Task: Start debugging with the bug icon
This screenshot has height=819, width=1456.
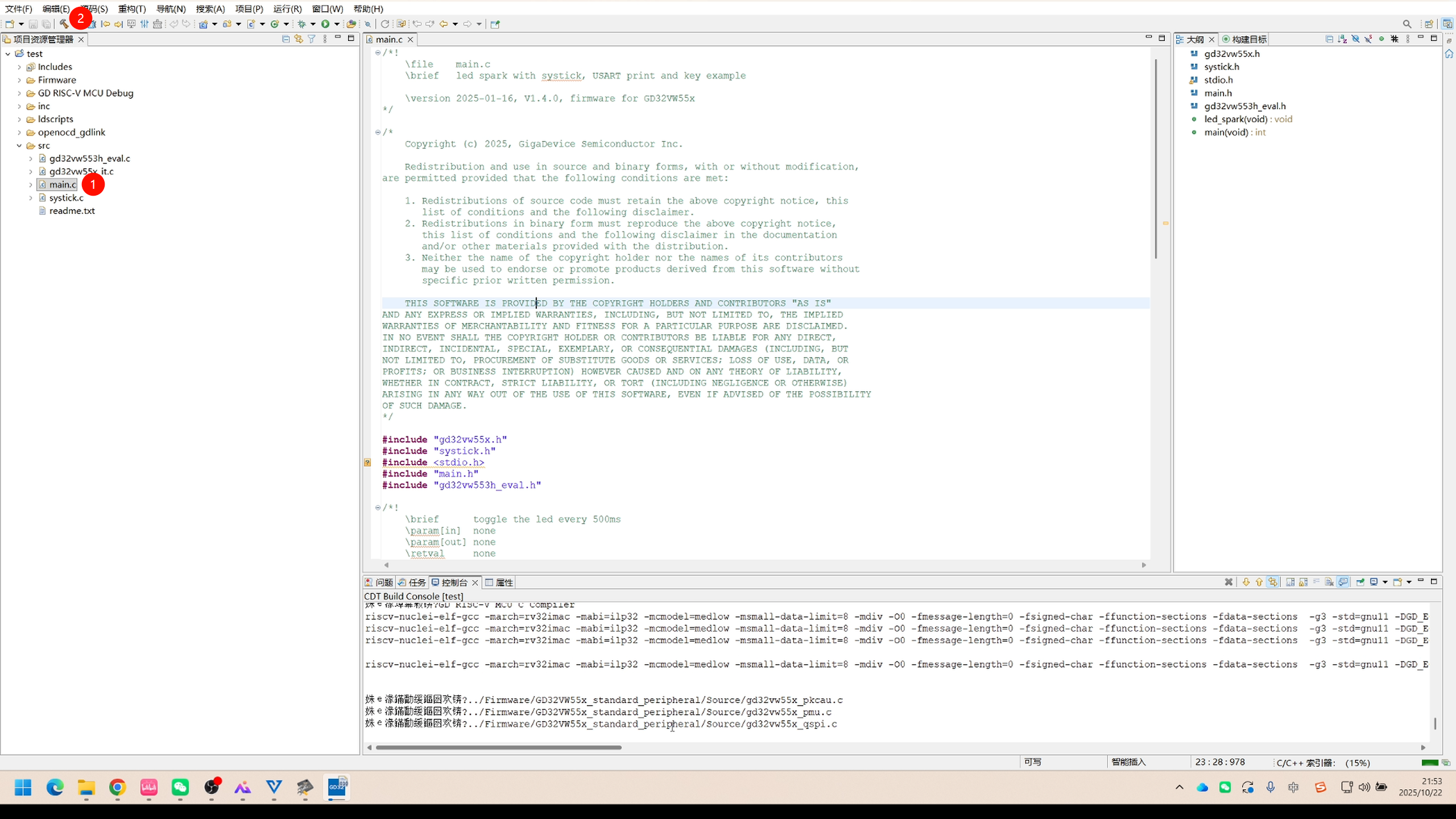Action: pyautogui.click(x=302, y=24)
